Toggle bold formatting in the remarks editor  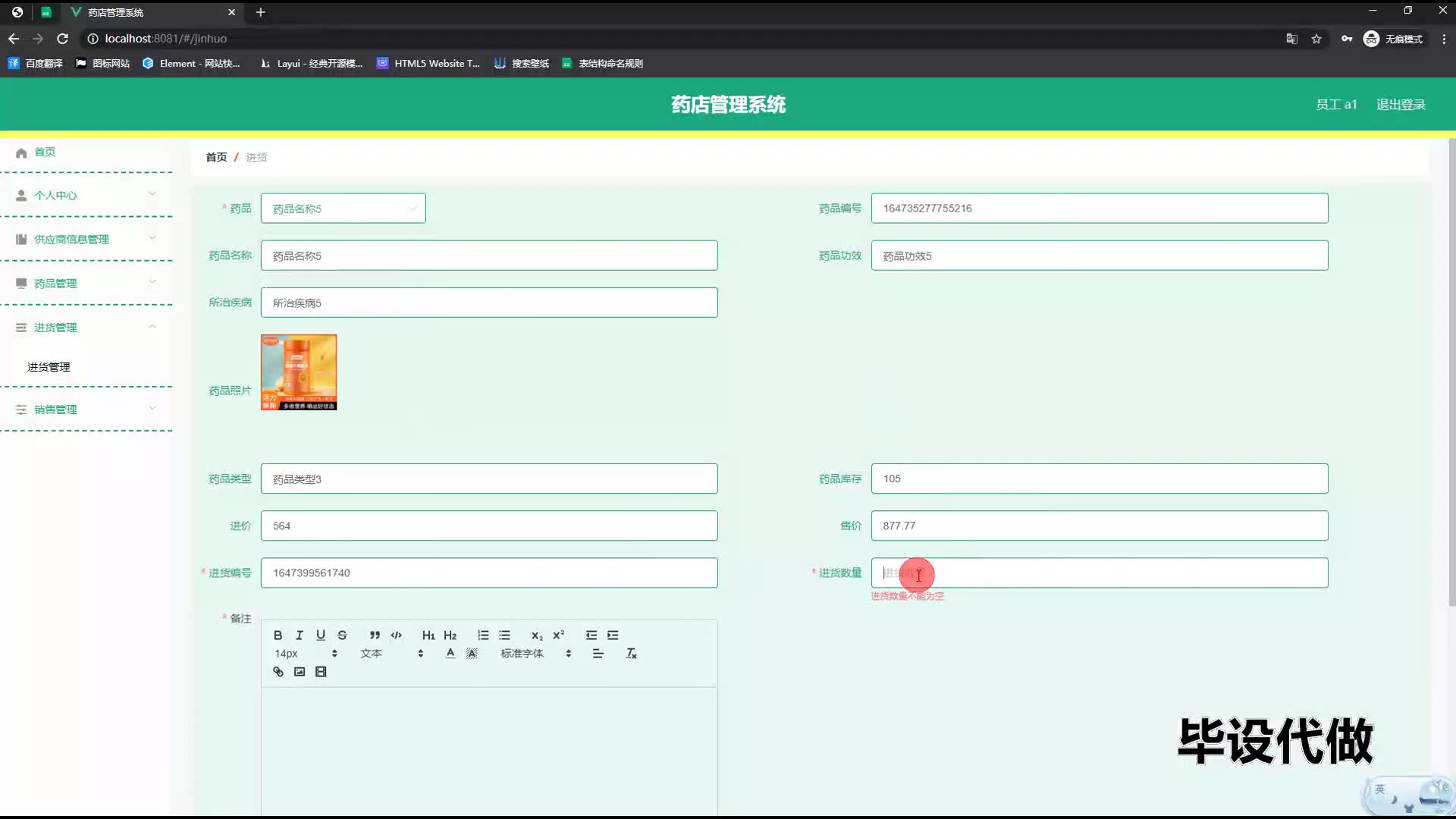[x=278, y=635]
